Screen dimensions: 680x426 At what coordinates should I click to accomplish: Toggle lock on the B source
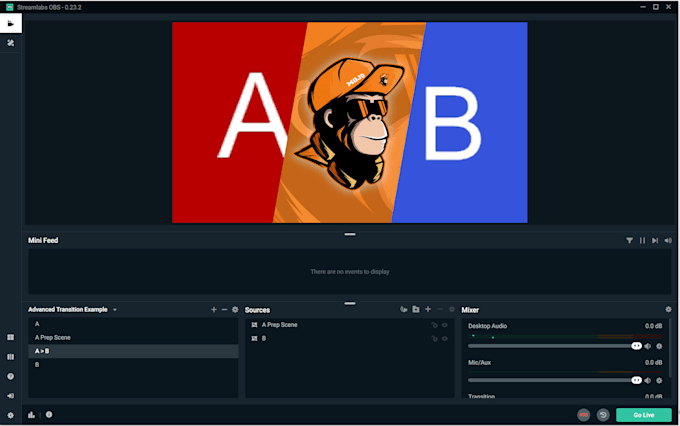click(434, 338)
